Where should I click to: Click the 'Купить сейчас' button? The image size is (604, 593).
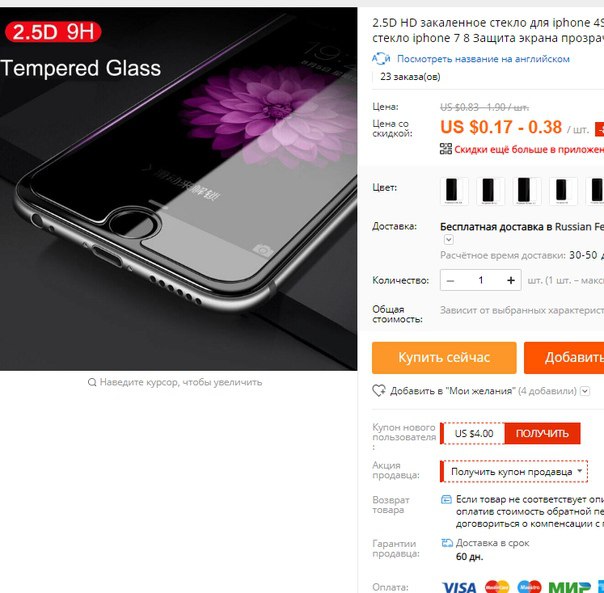coord(444,358)
